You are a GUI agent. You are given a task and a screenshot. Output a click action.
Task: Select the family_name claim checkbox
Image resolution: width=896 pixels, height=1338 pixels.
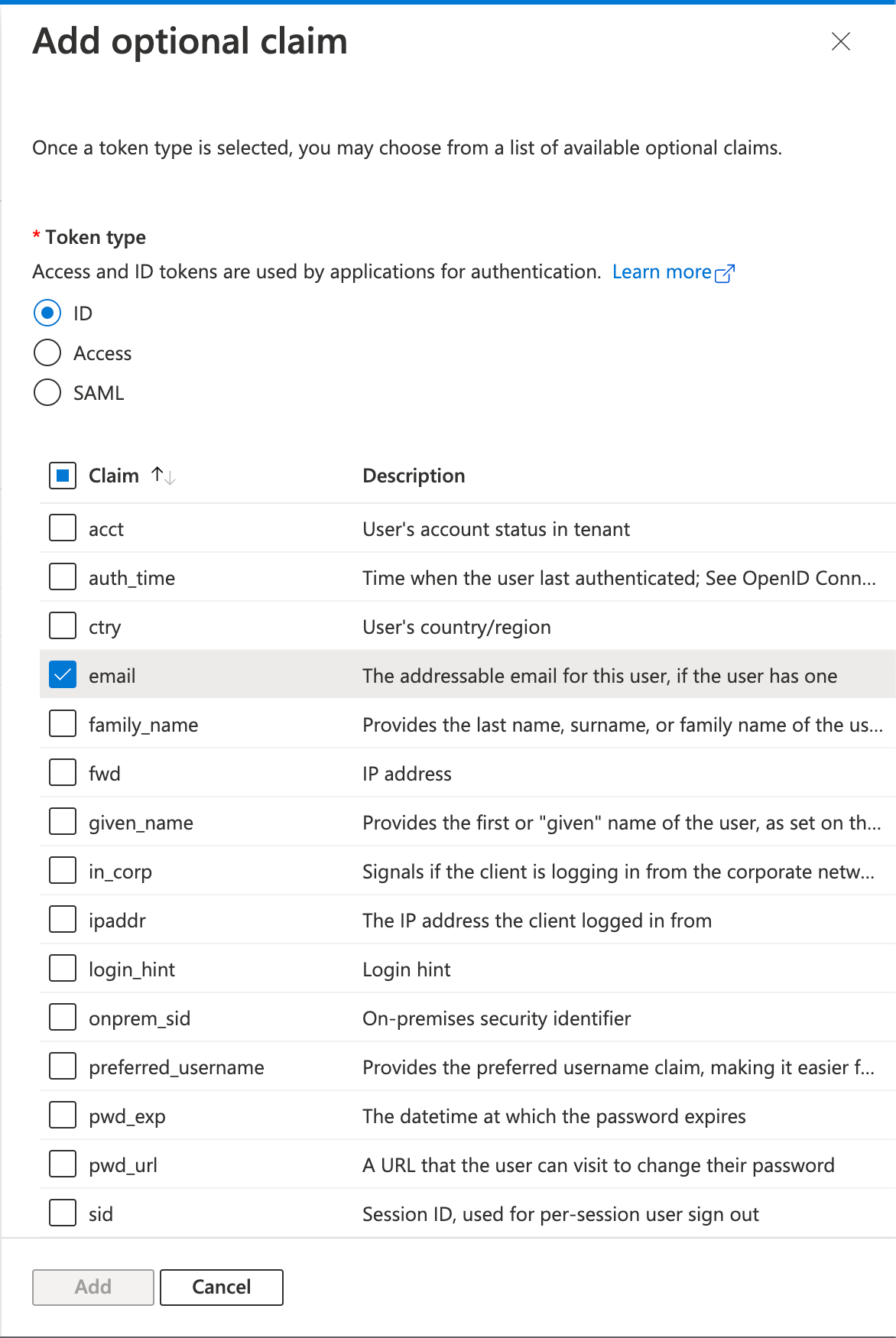pyautogui.click(x=63, y=723)
